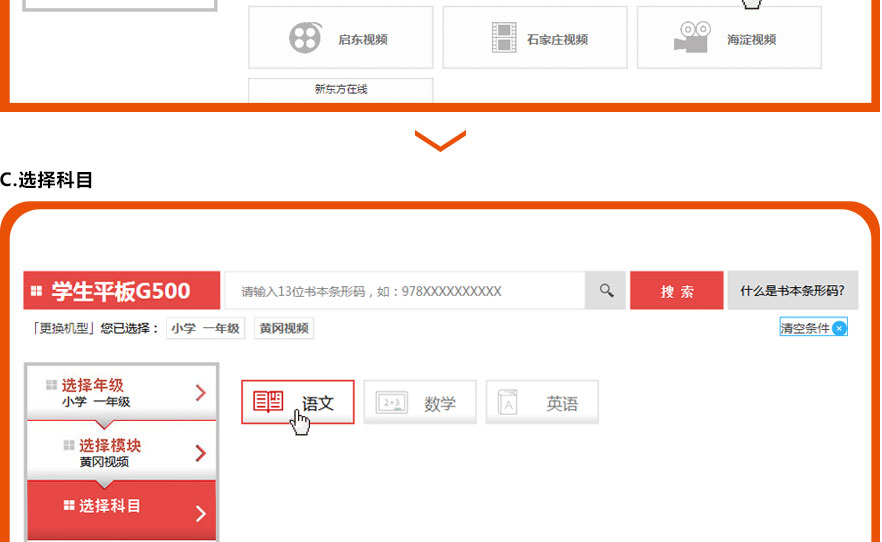Image resolution: width=882 pixels, height=542 pixels.
Task: Click the white grid icon beside 选择科目
Action: tap(69, 505)
